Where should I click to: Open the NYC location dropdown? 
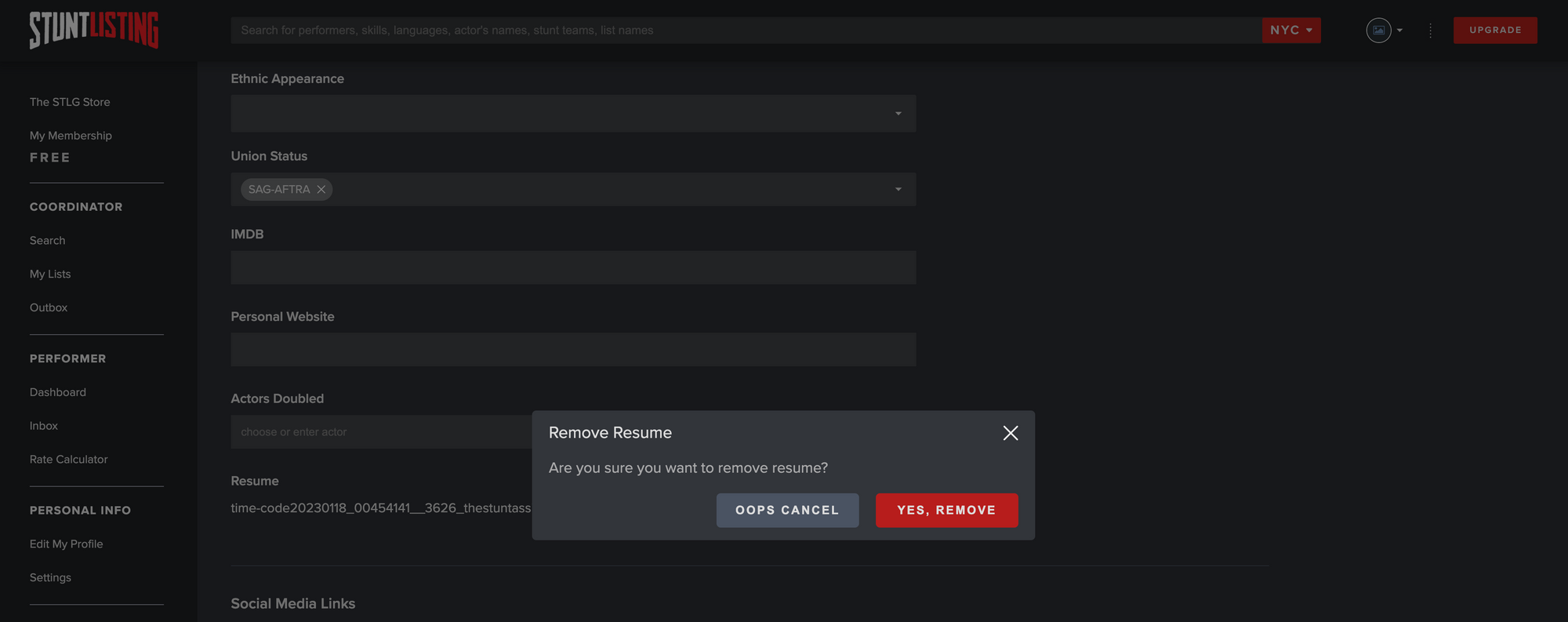click(1291, 30)
